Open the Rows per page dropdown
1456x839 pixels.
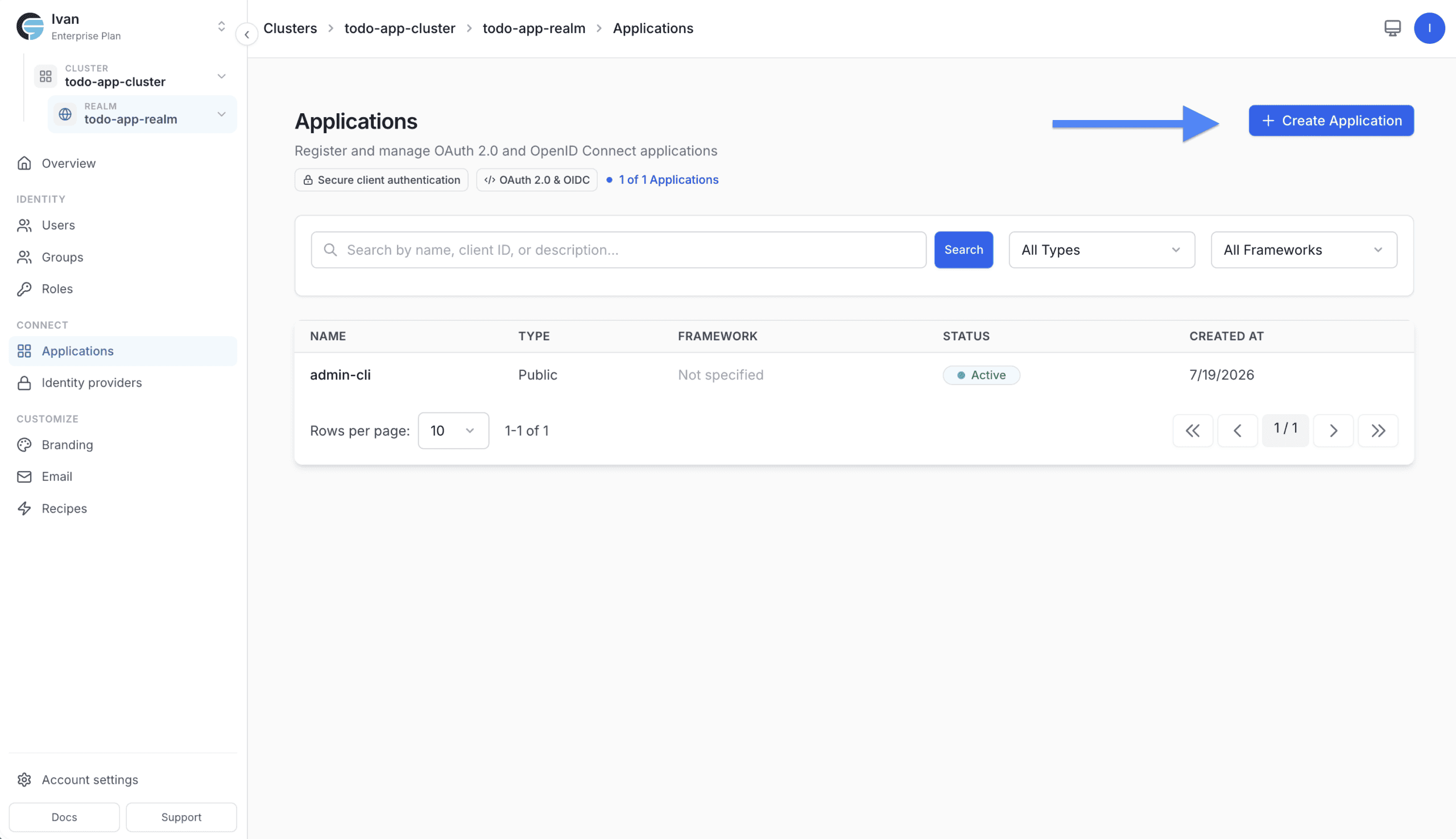click(x=453, y=431)
